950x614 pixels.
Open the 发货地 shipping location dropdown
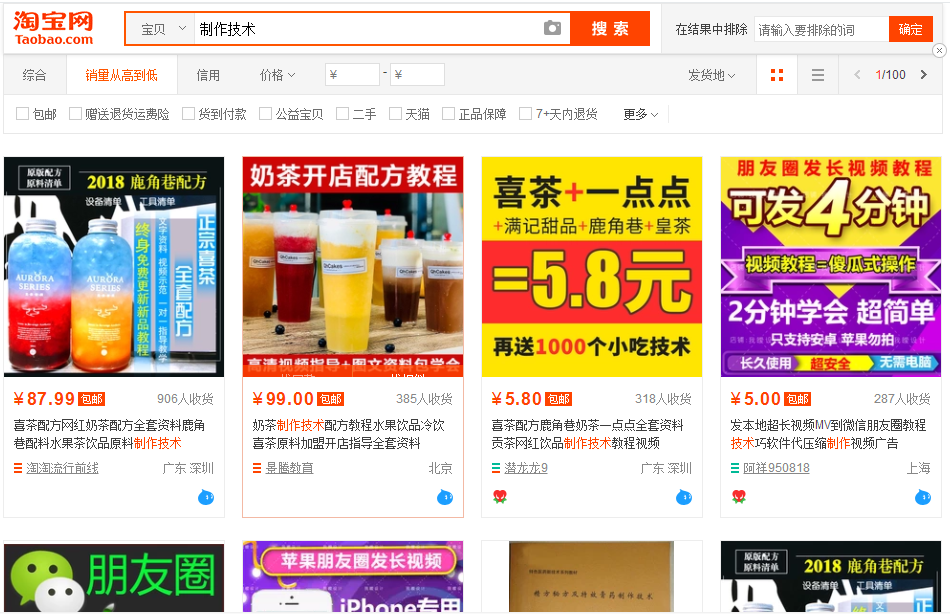(712, 75)
